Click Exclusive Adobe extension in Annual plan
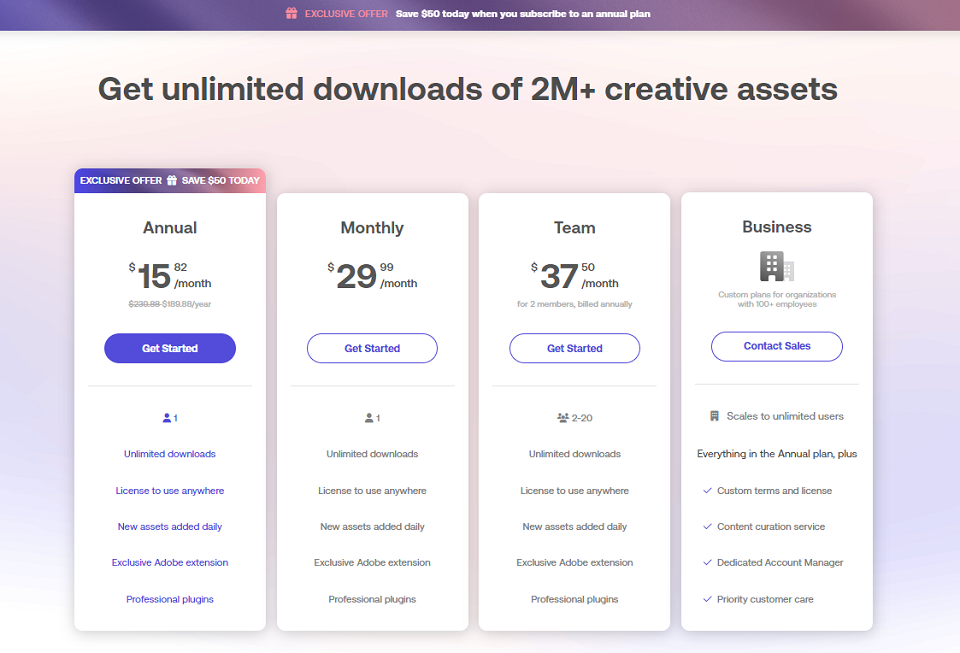The height and width of the screenshot is (653, 960). point(170,562)
